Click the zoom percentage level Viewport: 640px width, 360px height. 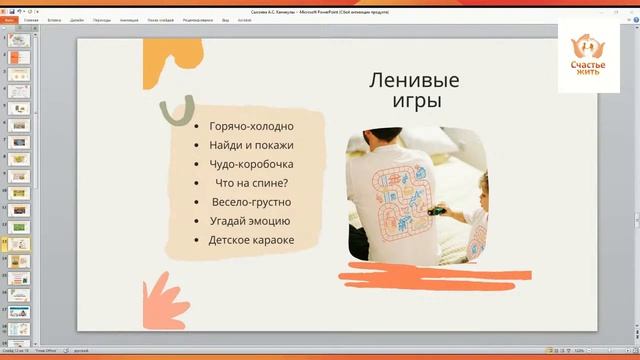pos(579,351)
